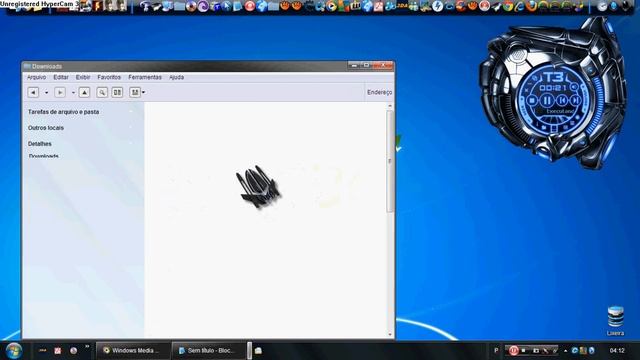Click the purple swirl icon in top dock
The width and height of the screenshot is (640, 360).
coord(203,6)
